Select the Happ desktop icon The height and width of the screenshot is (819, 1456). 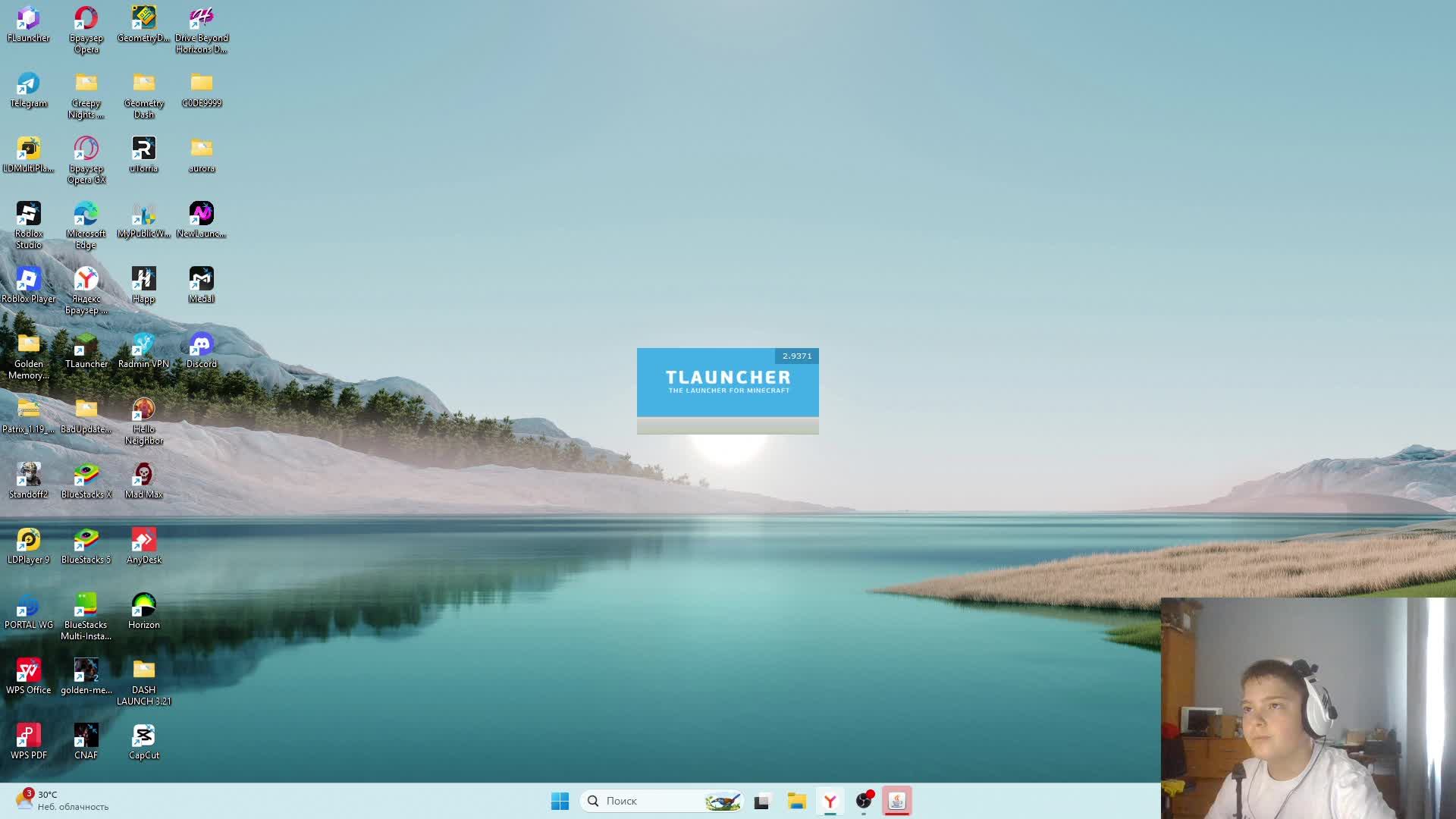[143, 286]
